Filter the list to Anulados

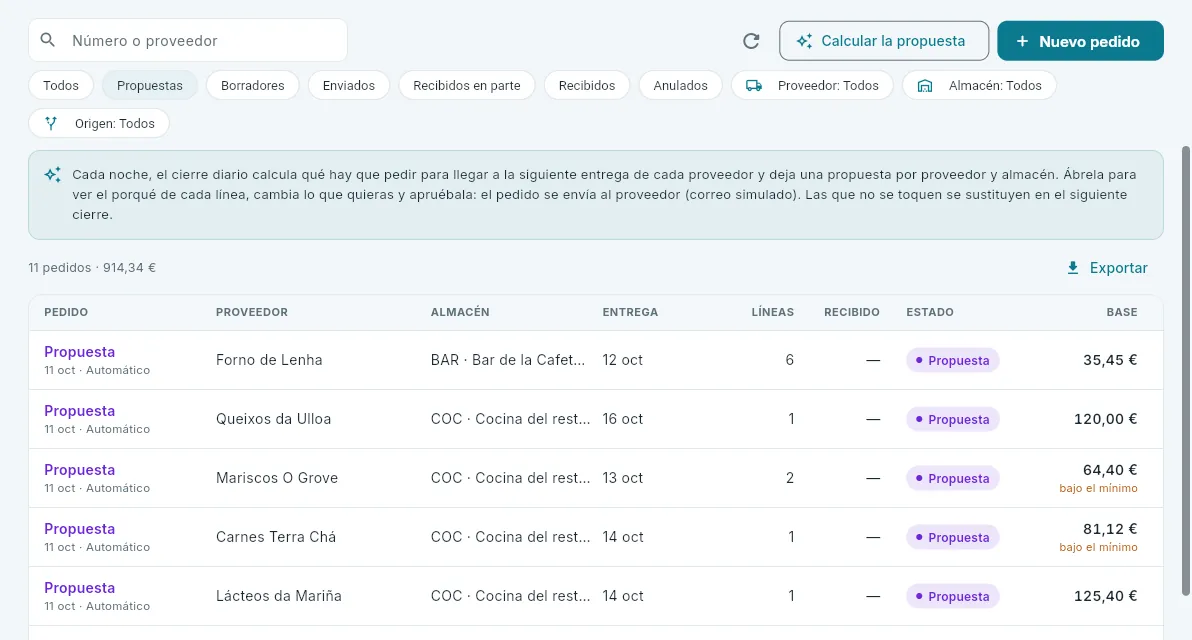[680, 85]
